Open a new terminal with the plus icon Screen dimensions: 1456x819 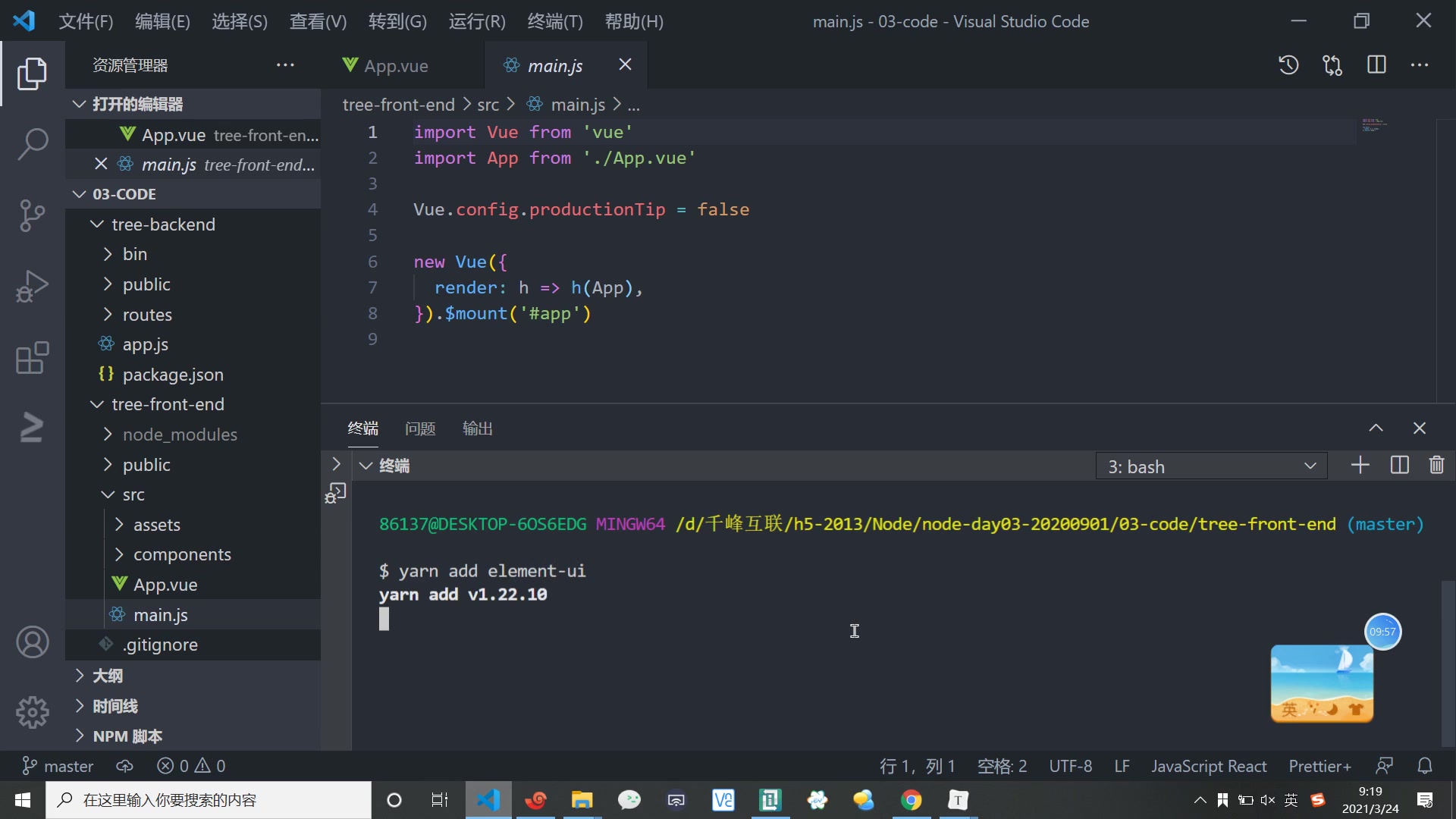click(x=1360, y=465)
